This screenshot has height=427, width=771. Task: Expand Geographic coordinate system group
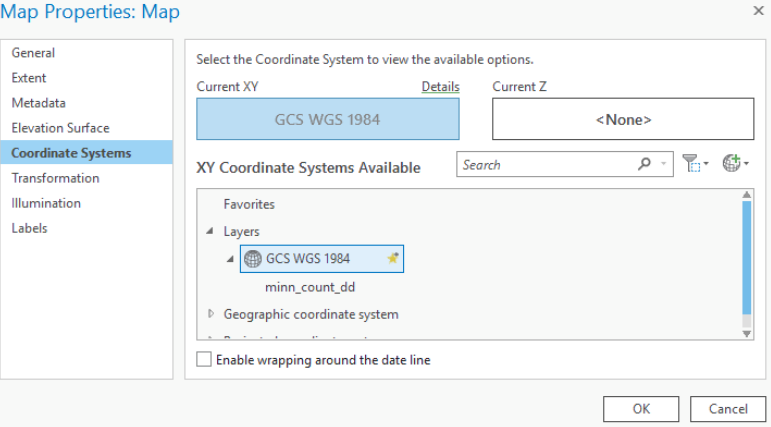click(x=210, y=314)
